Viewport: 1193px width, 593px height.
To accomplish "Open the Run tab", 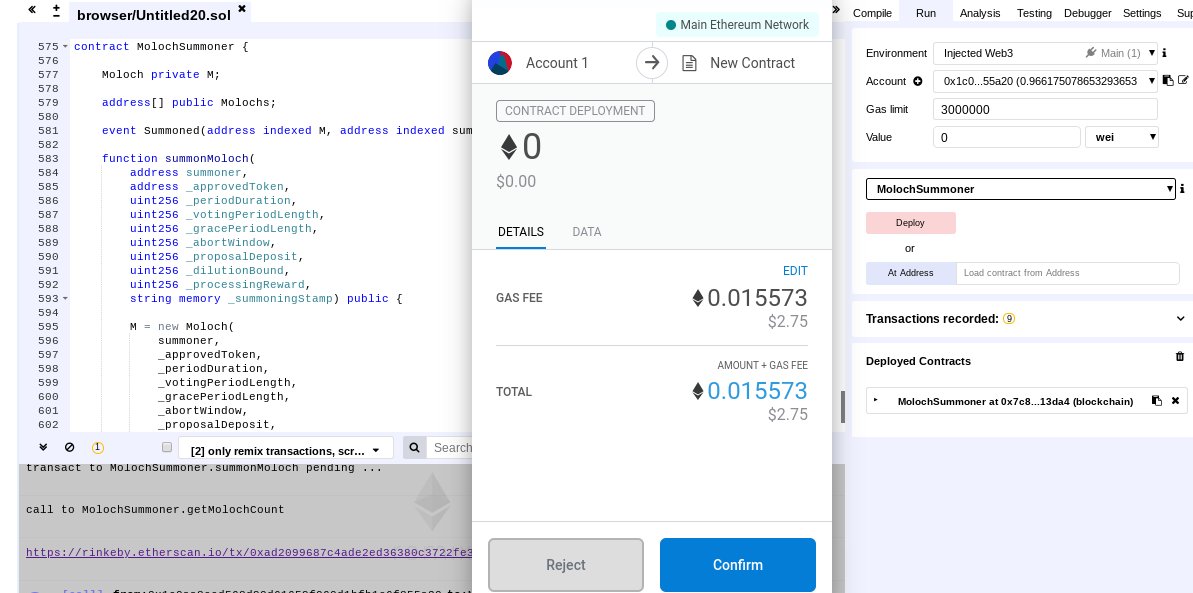I will click(926, 13).
